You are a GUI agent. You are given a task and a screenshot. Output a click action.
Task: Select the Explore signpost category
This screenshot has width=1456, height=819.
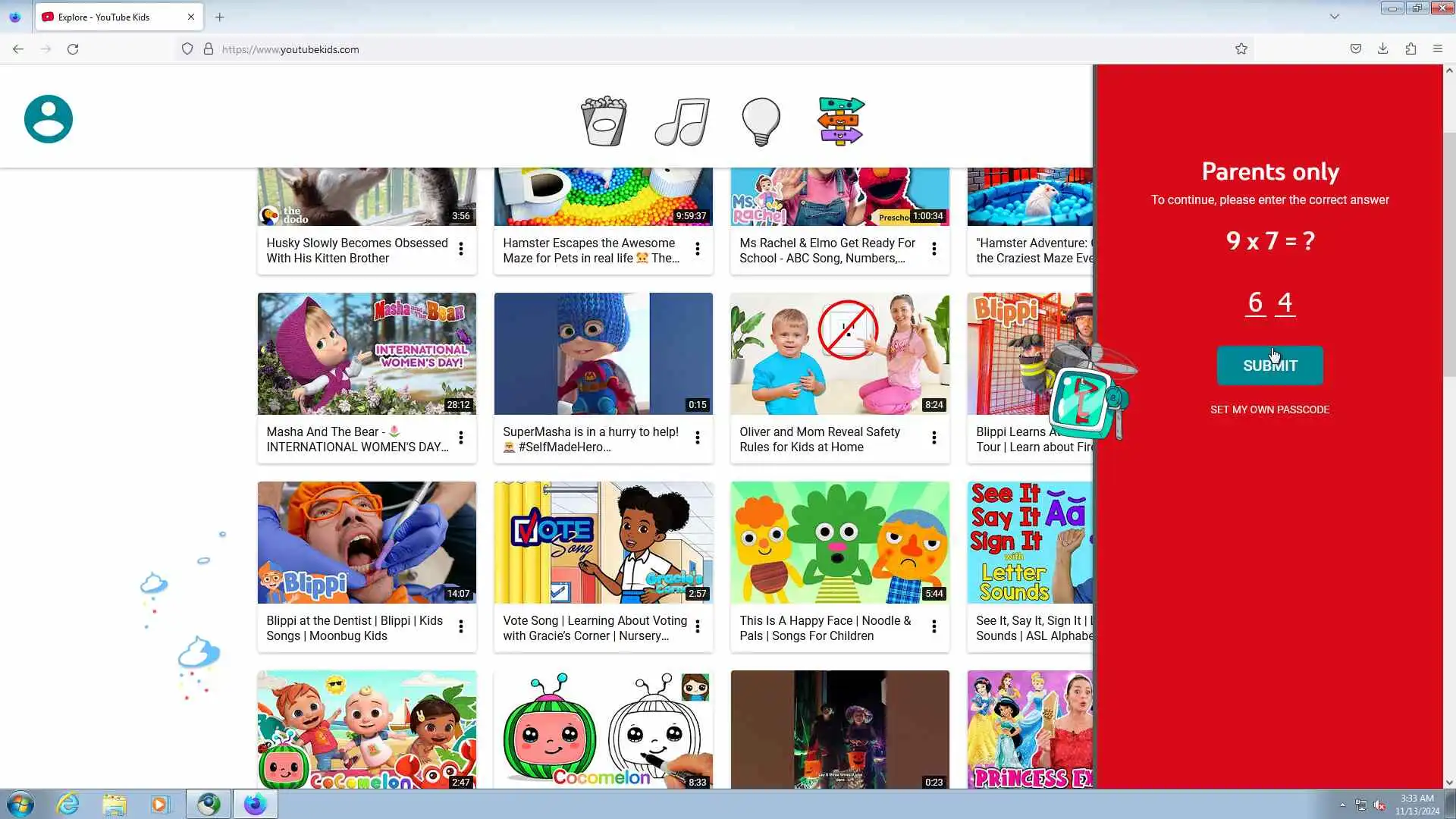(x=841, y=121)
